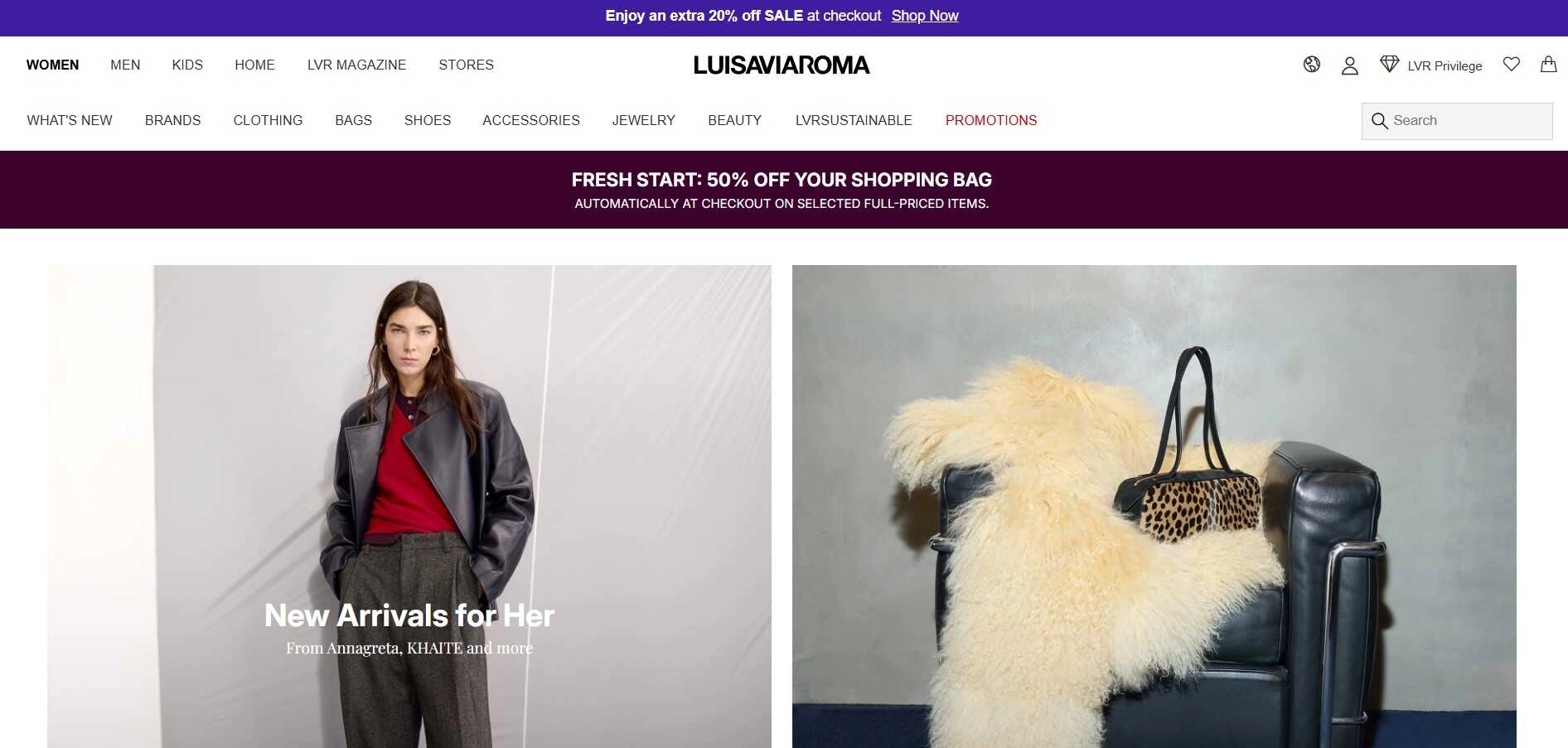Open the PROMOTIONS menu item
The height and width of the screenshot is (748, 1568).
pyautogui.click(x=991, y=120)
